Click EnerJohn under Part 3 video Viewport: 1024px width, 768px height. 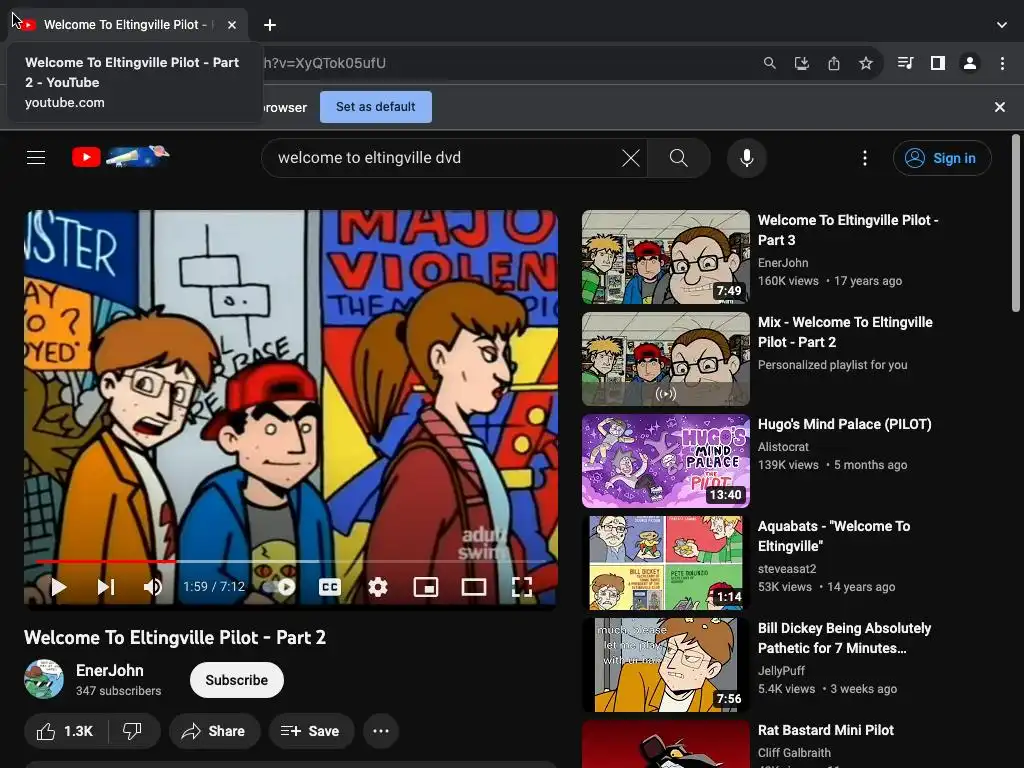pyautogui.click(x=783, y=263)
